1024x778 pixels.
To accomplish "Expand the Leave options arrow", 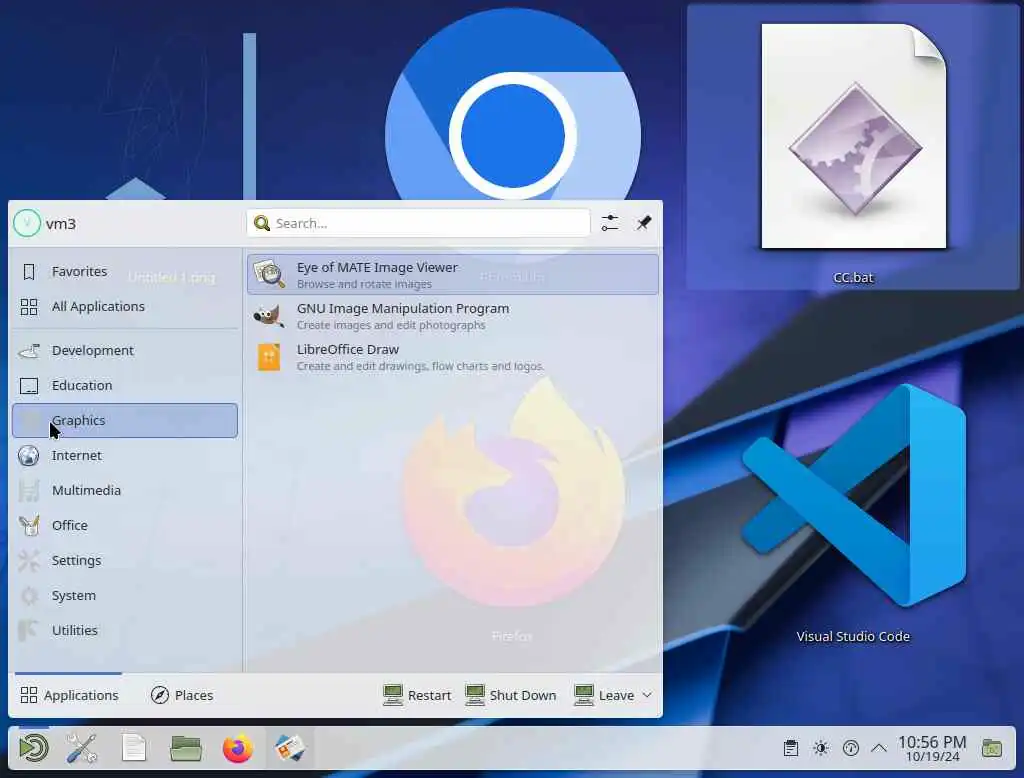I will (x=647, y=695).
